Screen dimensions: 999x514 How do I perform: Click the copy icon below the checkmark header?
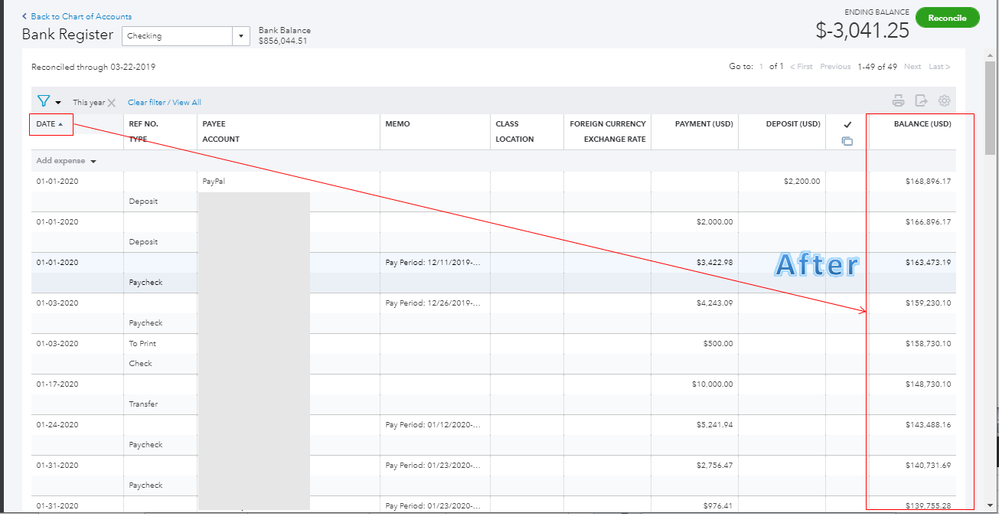coord(847,141)
